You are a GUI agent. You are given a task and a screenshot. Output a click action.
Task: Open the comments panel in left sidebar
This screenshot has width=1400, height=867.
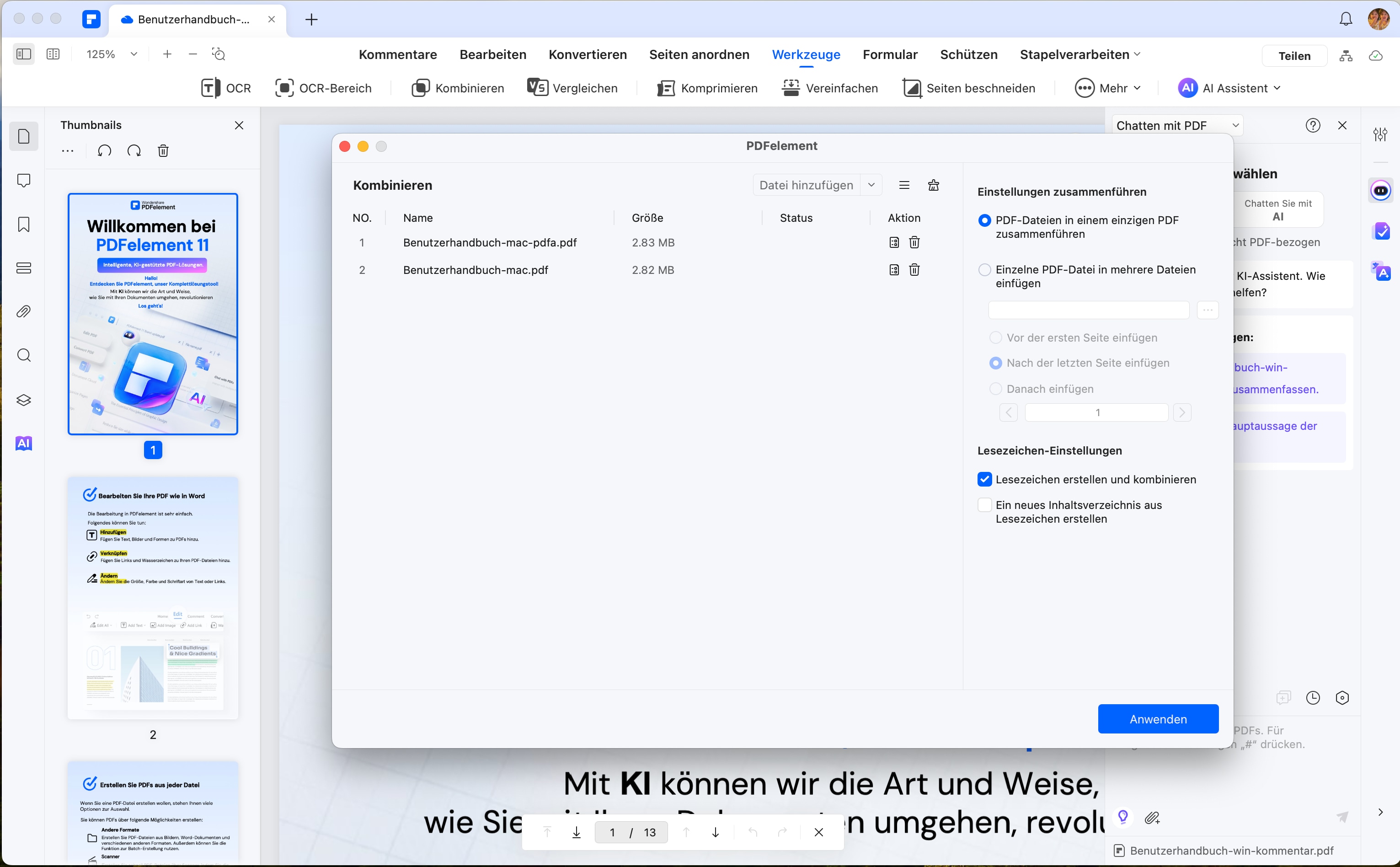(x=23, y=181)
